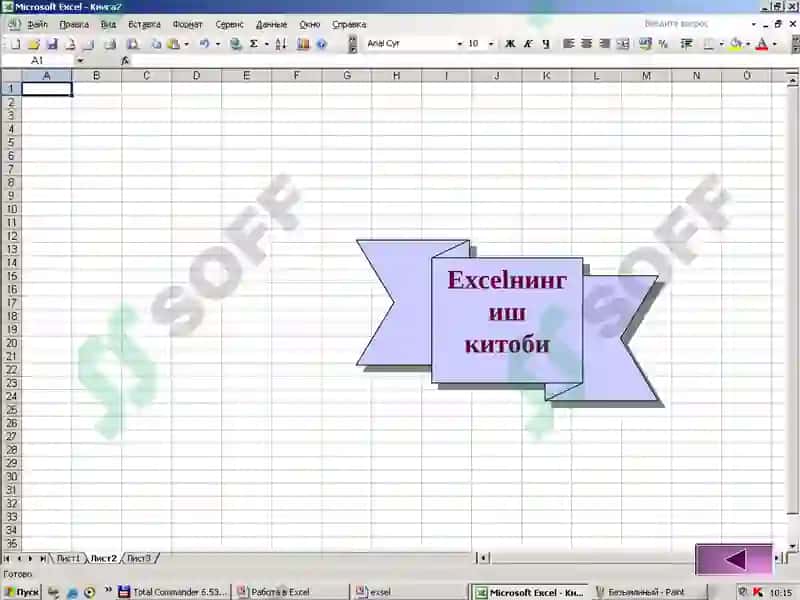The width and height of the screenshot is (800, 600).
Task: Open the Данные menu
Action: pyautogui.click(x=271, y=24)
